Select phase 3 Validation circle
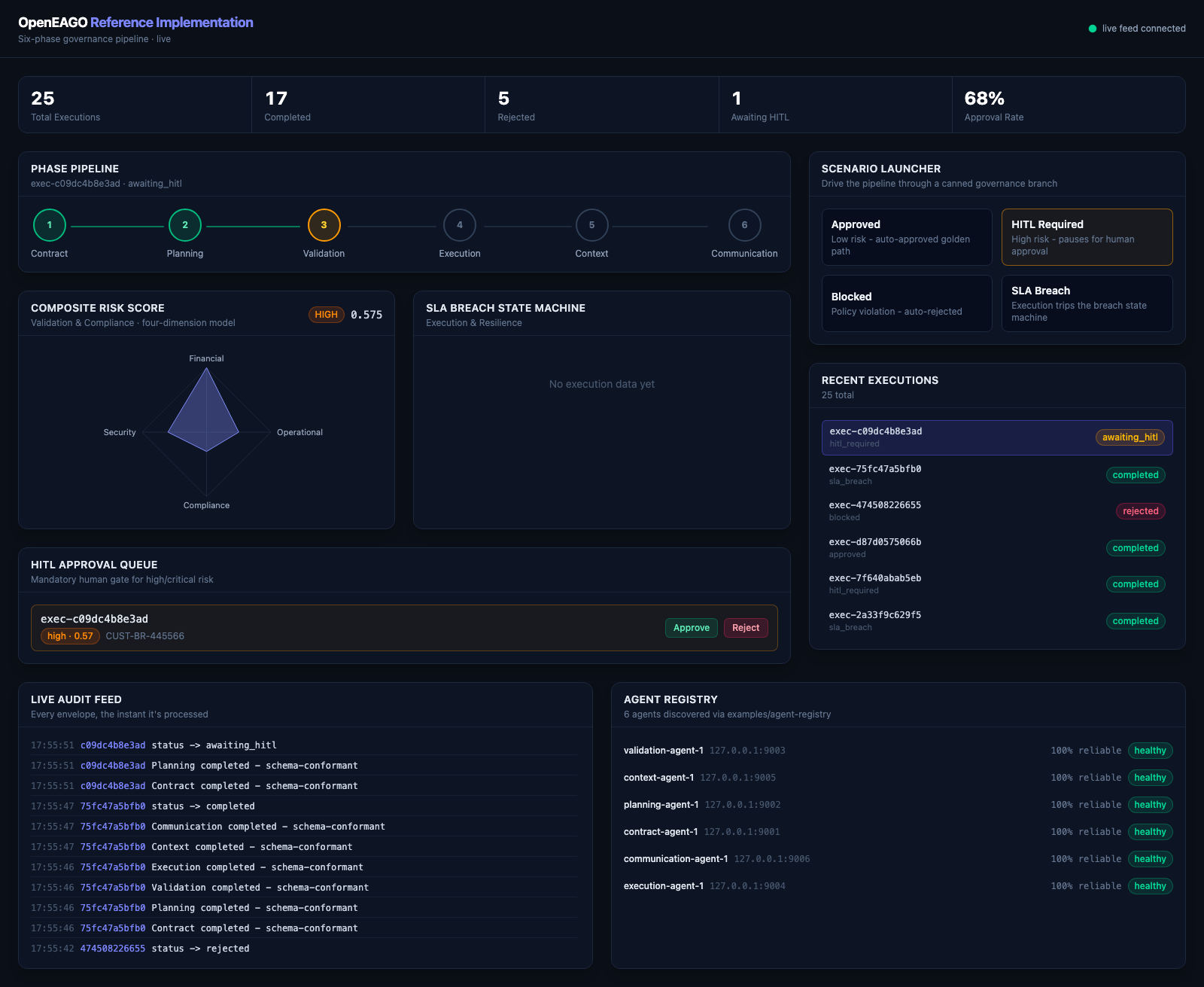The height and width of the screenshot is (987, 1204). point(324,225)
